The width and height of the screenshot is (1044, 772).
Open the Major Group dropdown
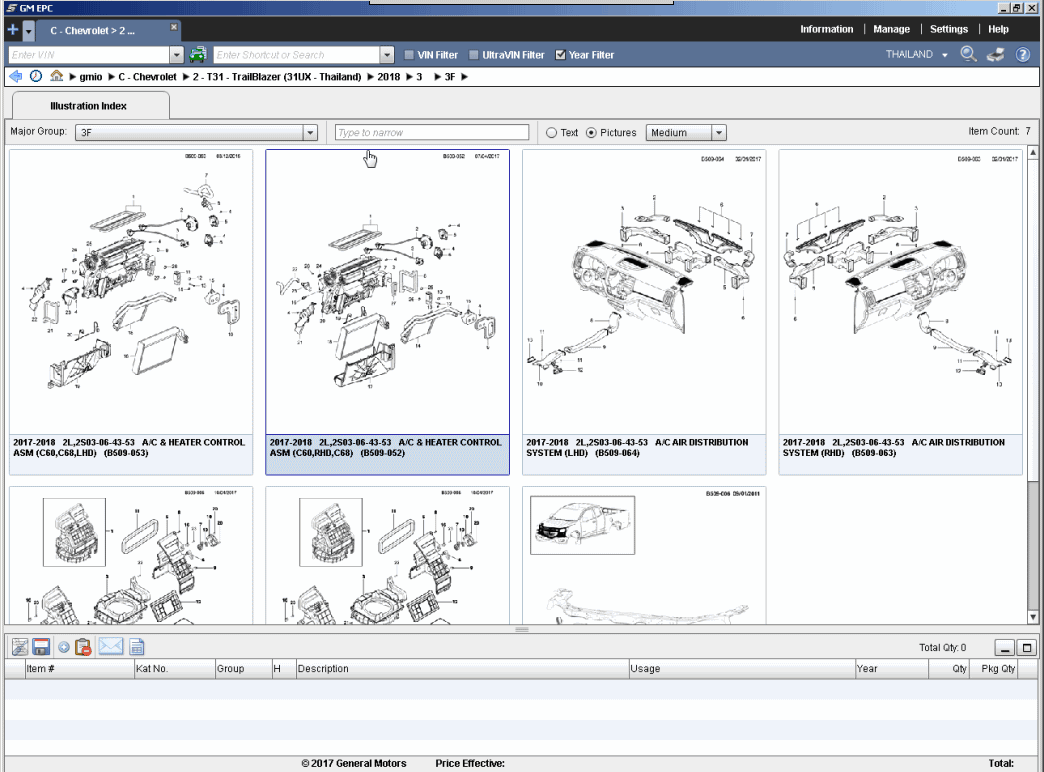310,132
